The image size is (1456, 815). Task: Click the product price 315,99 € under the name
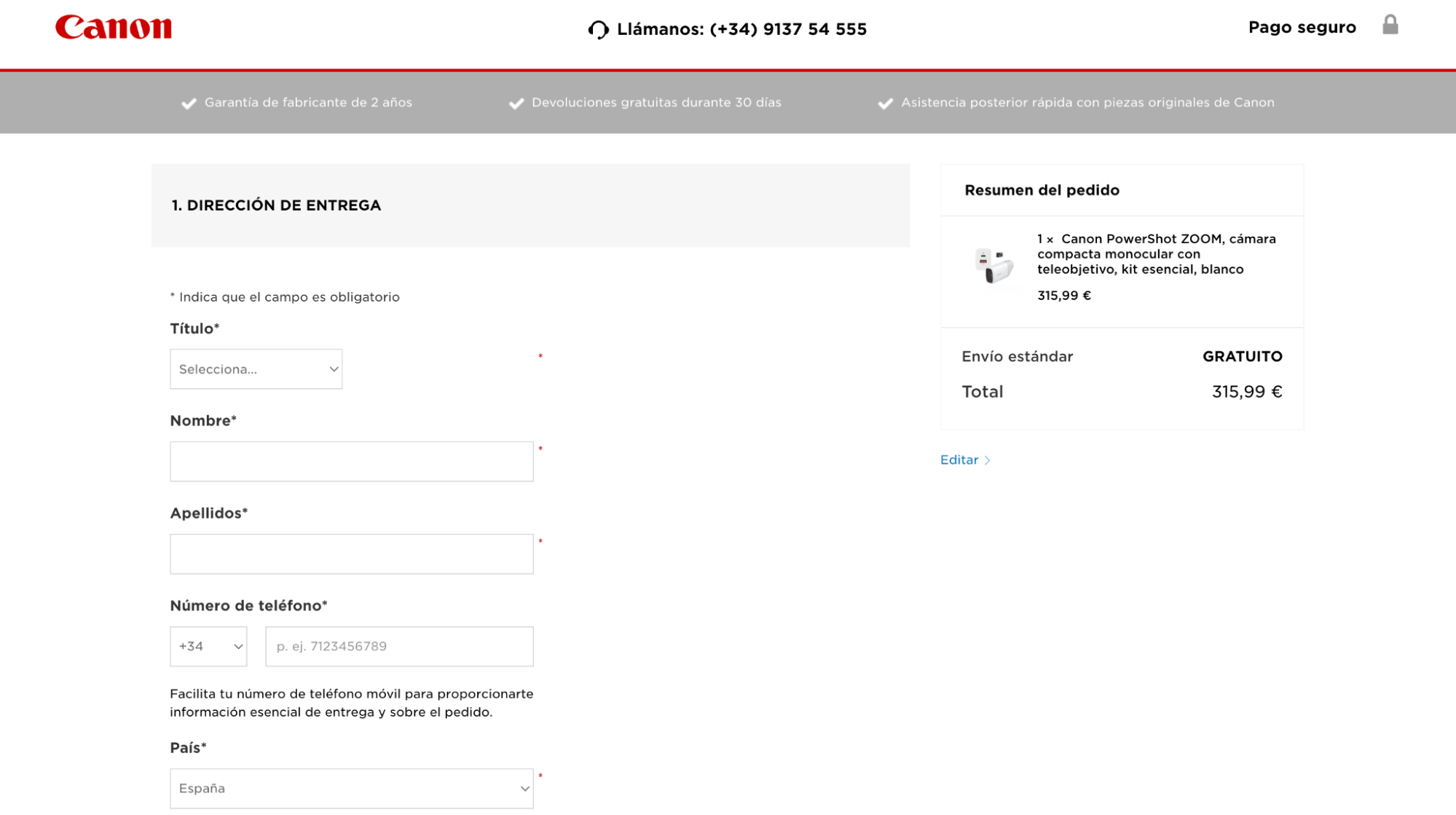1063,296
